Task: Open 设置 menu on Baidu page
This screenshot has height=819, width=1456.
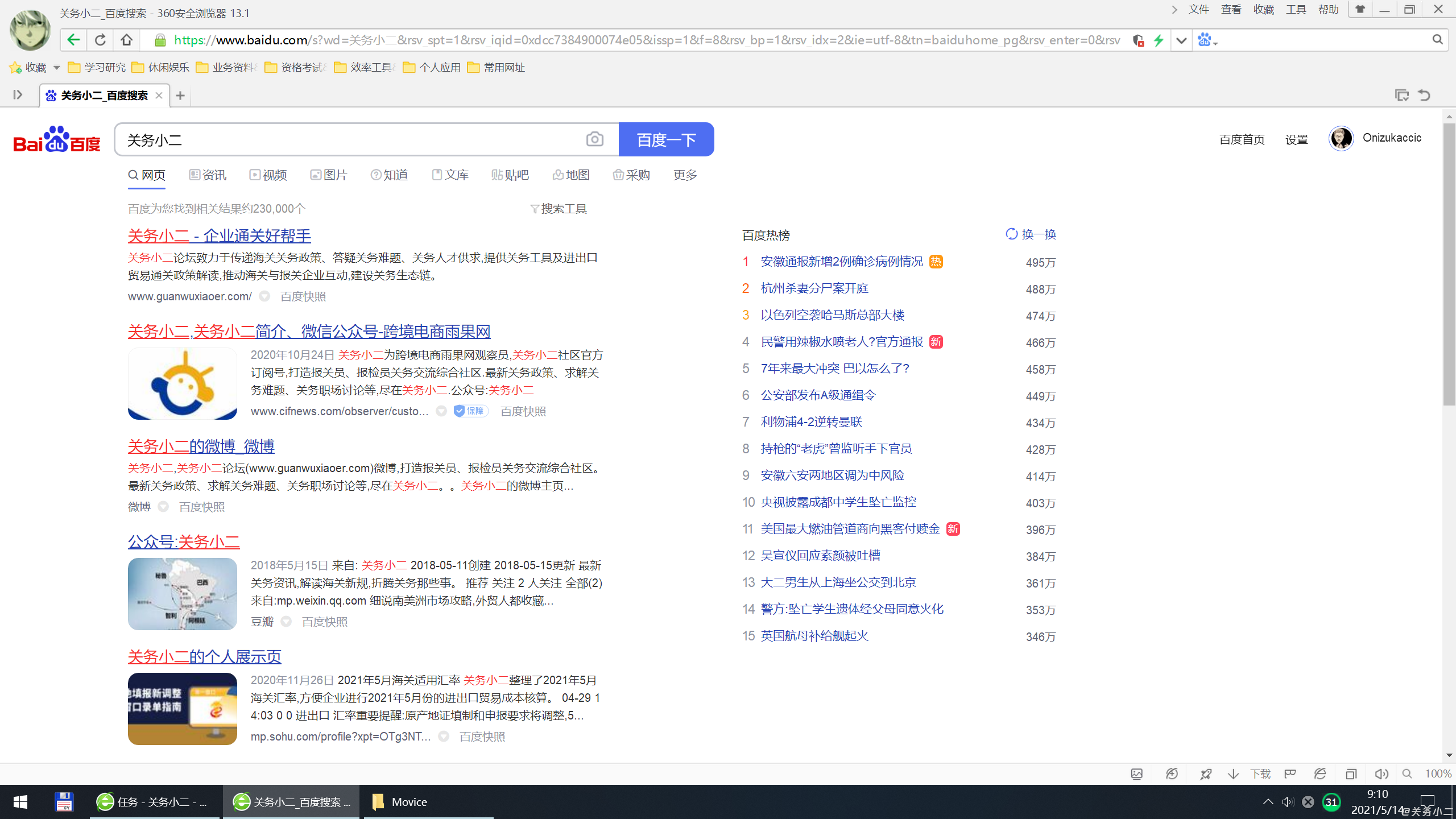Action: [x=1297, y=139]
